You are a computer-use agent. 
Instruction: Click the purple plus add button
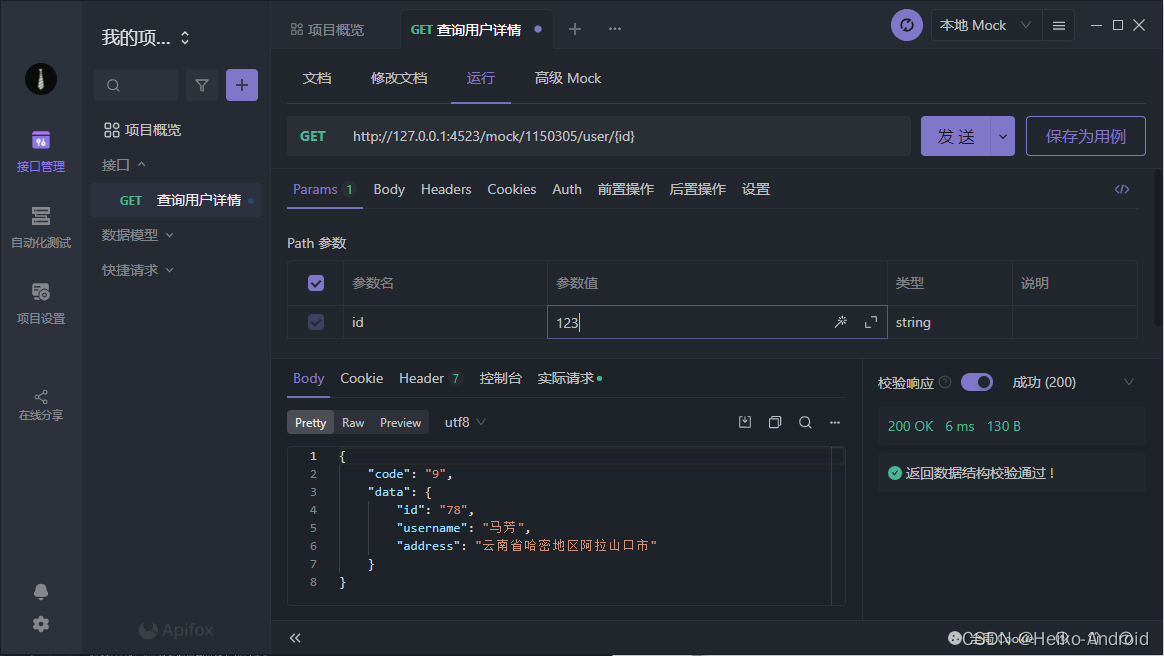[241, 85]
